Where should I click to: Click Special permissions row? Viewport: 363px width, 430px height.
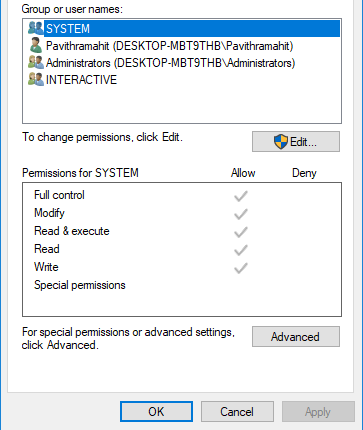click(182, 285)
